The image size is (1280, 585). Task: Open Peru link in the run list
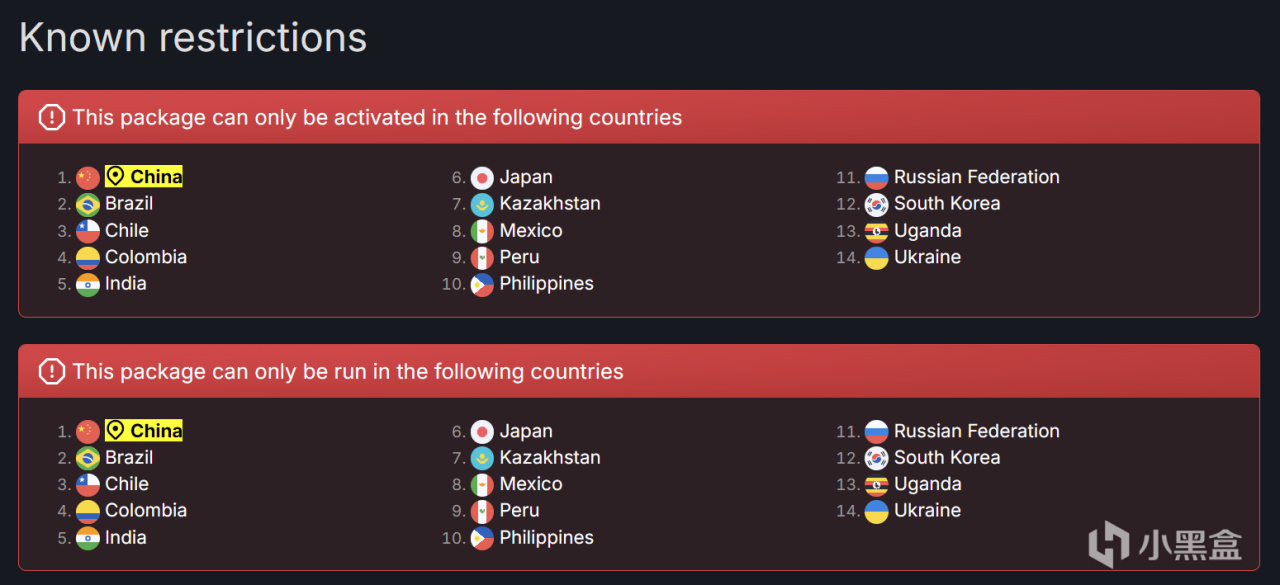click(x=519, y=510)
